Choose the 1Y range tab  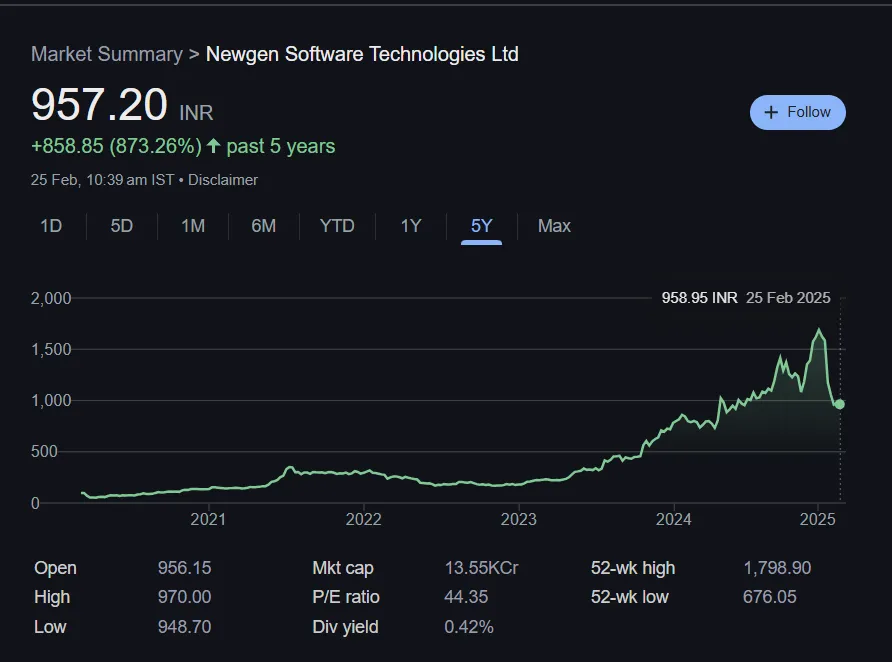411,226
